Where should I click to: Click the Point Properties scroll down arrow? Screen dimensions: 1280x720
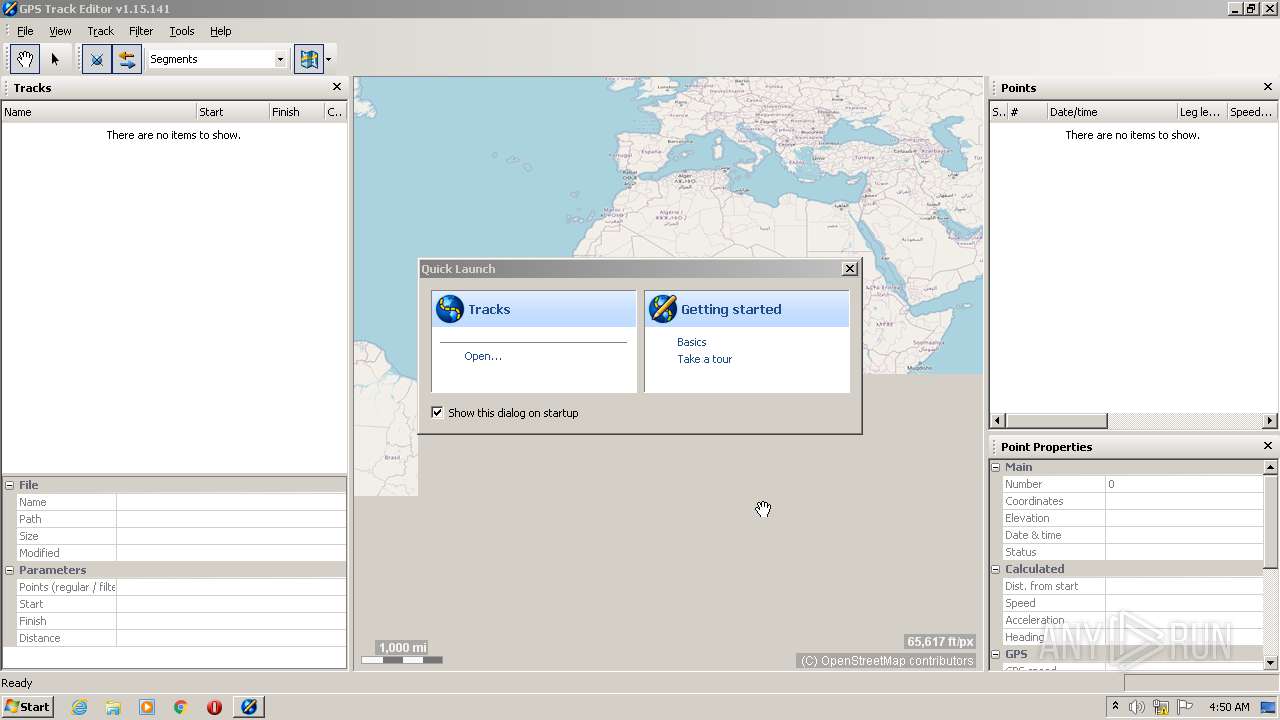point(1271,662)
